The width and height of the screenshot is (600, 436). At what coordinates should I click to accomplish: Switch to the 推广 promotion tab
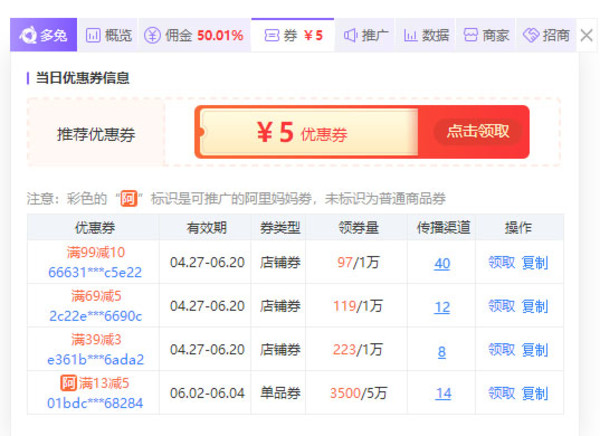(x=365, y=35)
